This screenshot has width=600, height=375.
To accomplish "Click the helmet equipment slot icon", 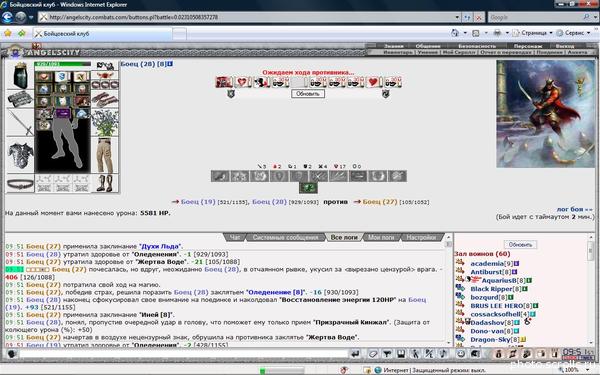I will coord(20,76).
